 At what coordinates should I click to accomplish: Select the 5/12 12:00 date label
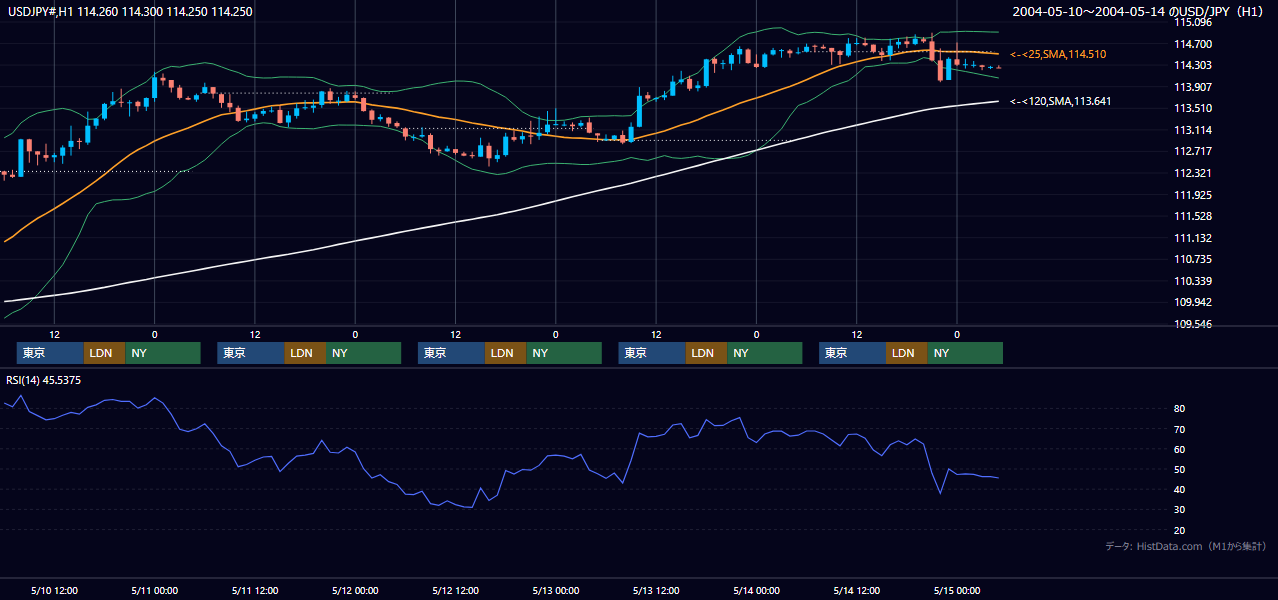(x=455, y=591)
